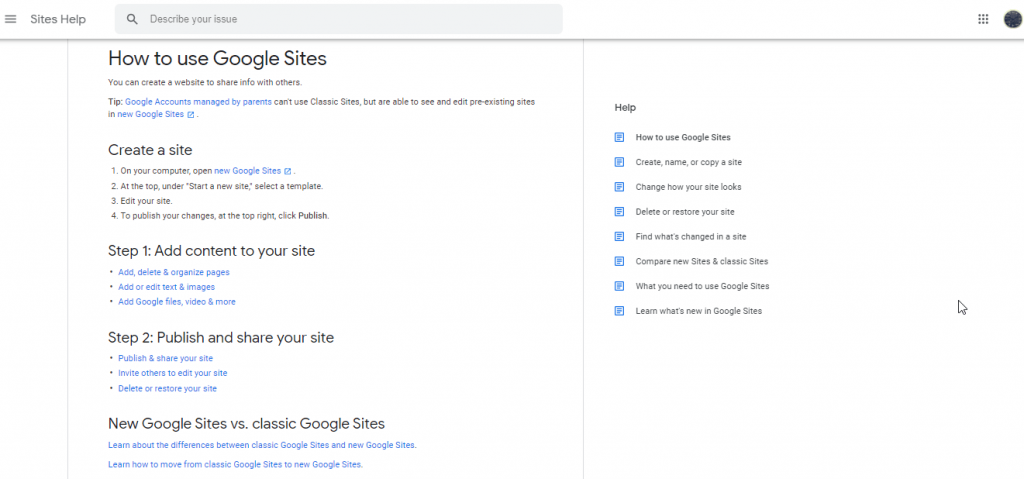Select Learn what's new in Google Sites
Image resolution: width=1024 pixels, height=479 pixels.
pos(699,311)
